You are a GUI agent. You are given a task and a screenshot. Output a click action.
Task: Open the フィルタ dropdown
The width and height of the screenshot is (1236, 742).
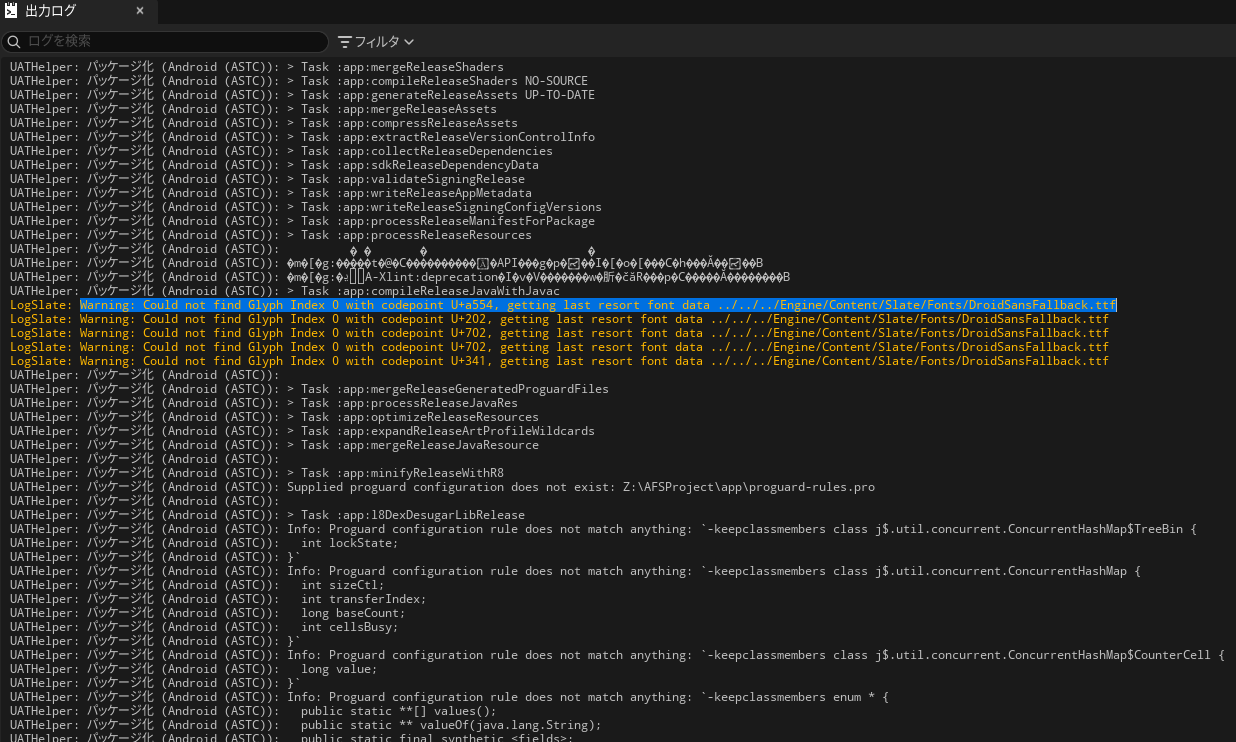(x=376, y=42)
